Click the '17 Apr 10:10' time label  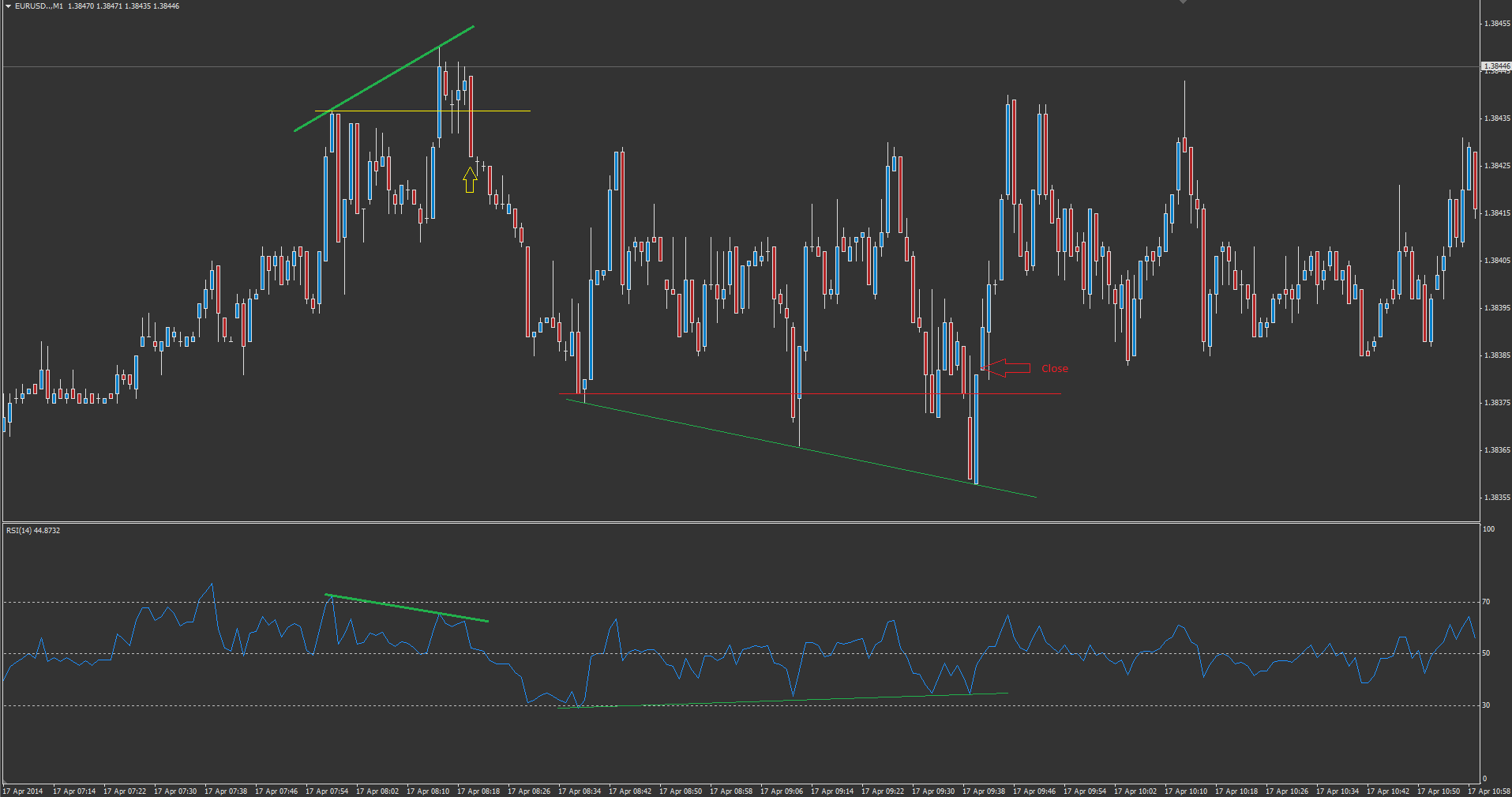point(1186,791)
